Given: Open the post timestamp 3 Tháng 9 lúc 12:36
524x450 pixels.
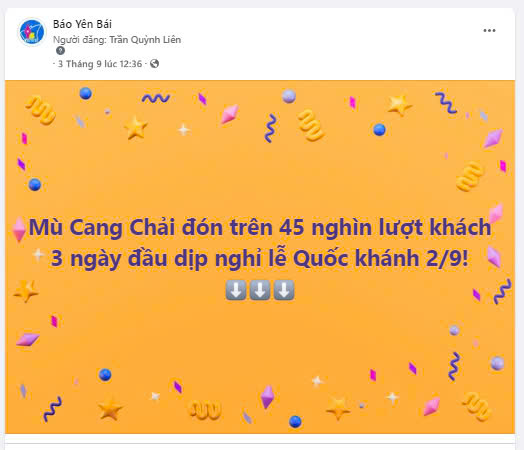Looking at the screenshot, I should click(100, 64).
